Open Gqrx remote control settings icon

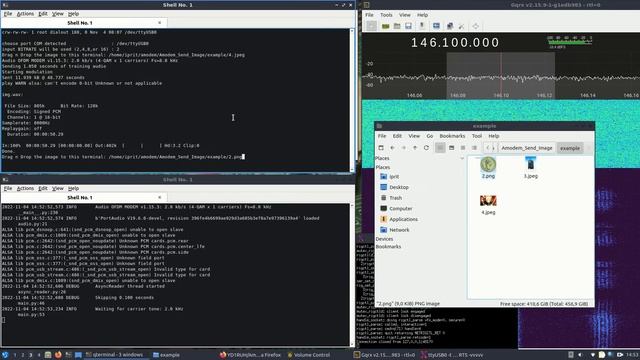(x=450, y=26)
